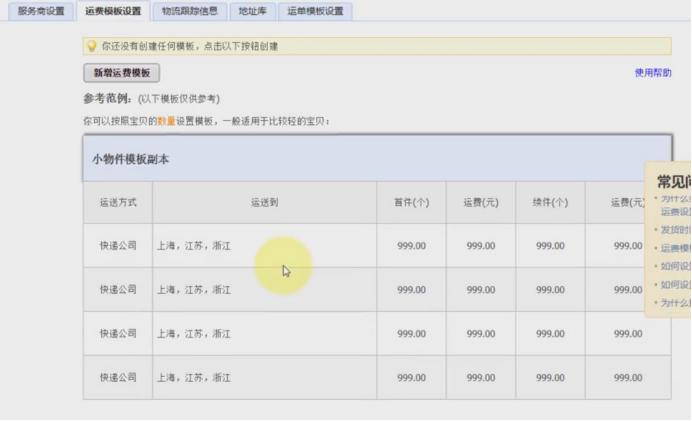
Task: Switch to the 物流跟踪信息 tab
Action: pos(190,11)
